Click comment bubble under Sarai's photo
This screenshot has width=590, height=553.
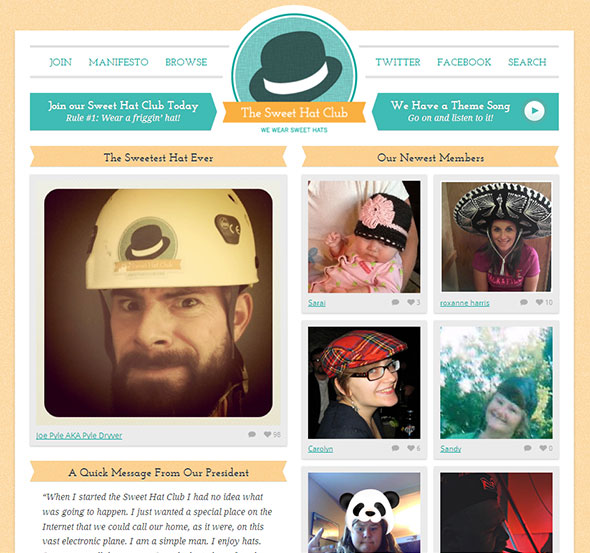pyautogui.click(x=395, y=302)
